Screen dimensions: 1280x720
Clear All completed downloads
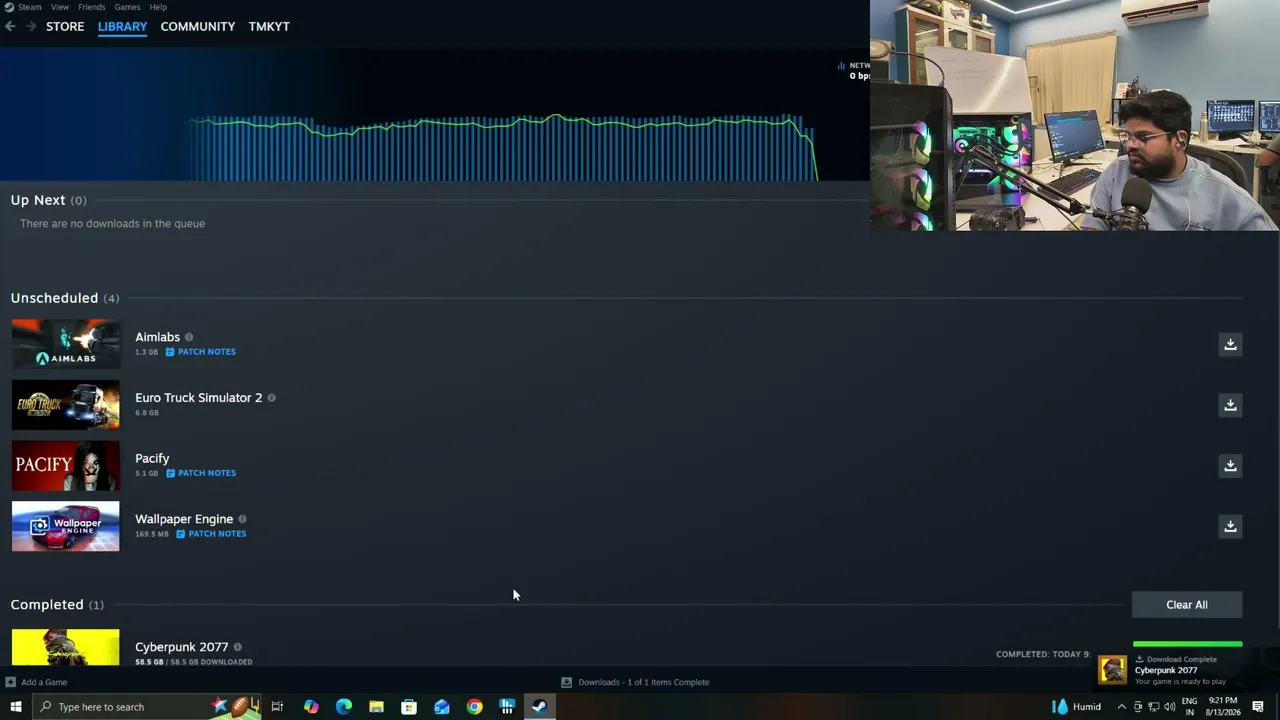click(x=1187, y=605)
